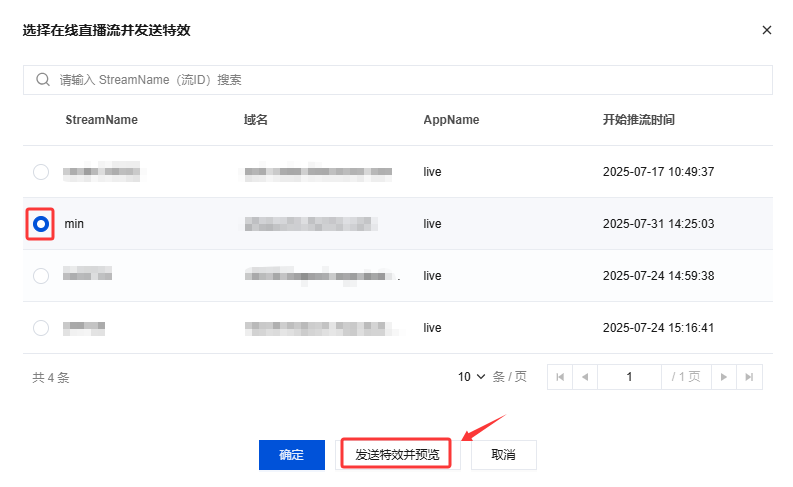
Task: Click live AppName in the min row
Action: (x=432, y=224)
